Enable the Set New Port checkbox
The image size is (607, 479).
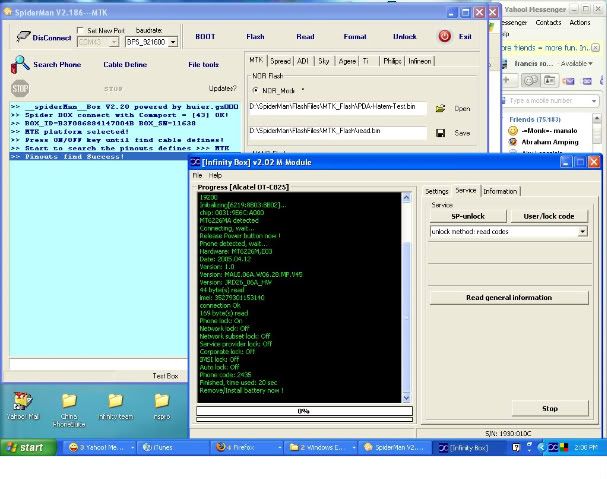[x=78, y=31]
